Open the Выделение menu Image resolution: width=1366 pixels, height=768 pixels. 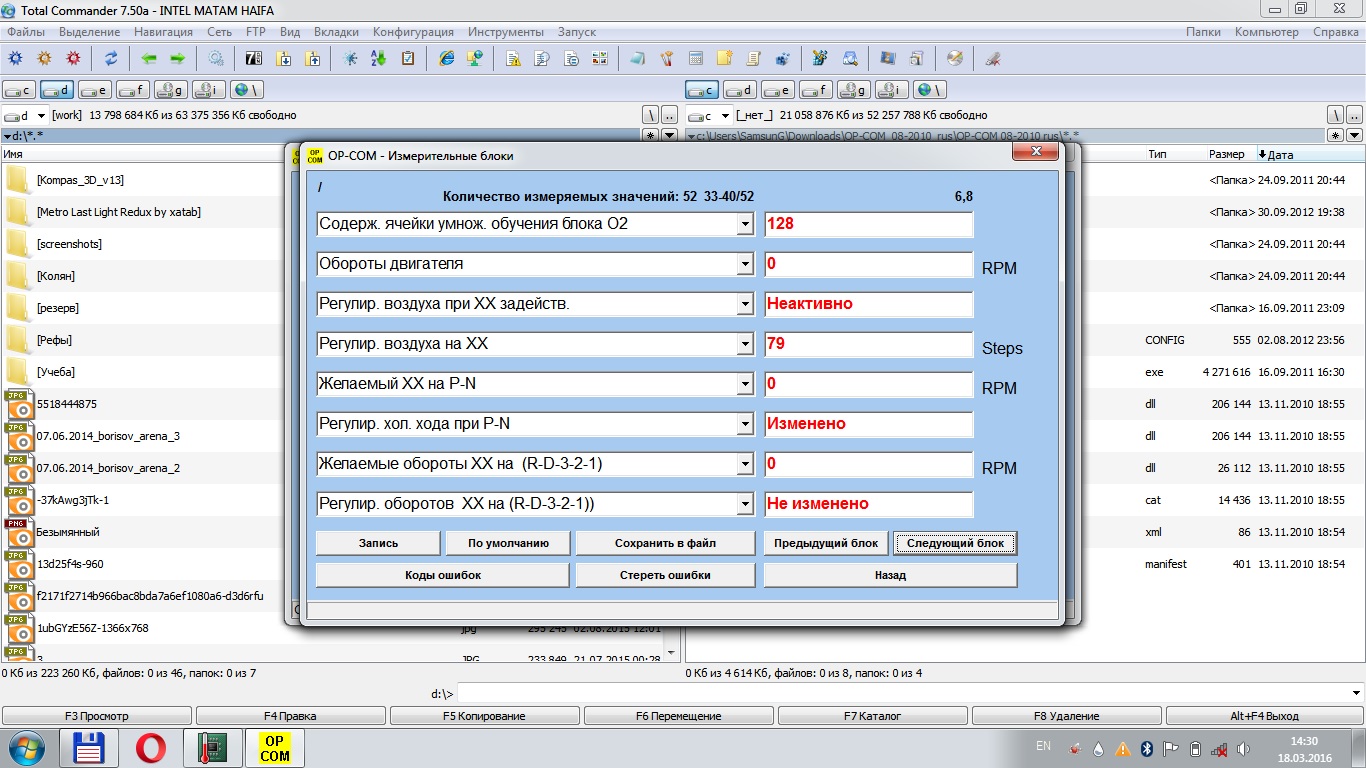(89, 32)
